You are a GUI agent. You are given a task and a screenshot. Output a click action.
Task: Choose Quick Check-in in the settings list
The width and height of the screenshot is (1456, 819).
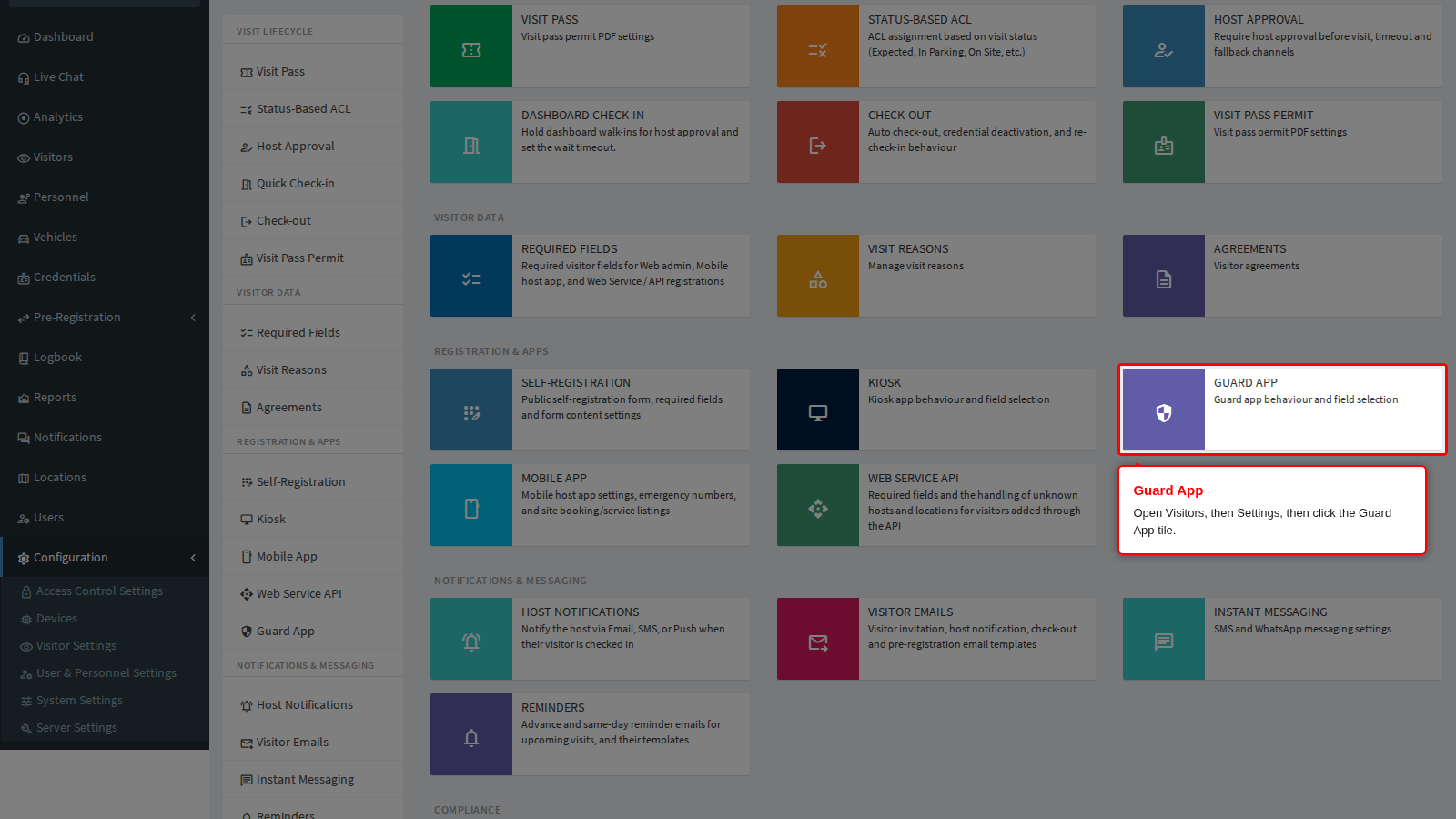pos(313,184)
